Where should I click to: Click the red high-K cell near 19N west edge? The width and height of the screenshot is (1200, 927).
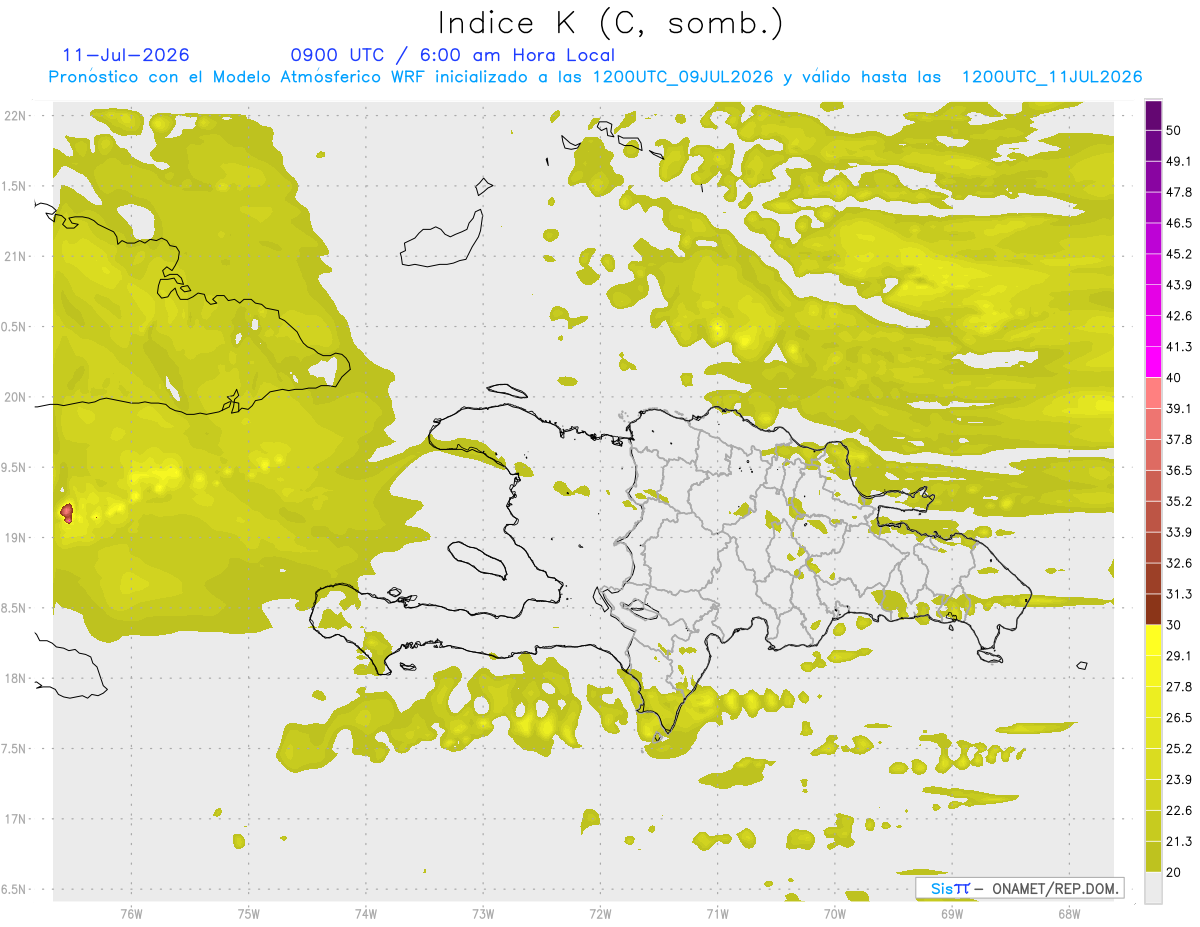coord(67,513)
